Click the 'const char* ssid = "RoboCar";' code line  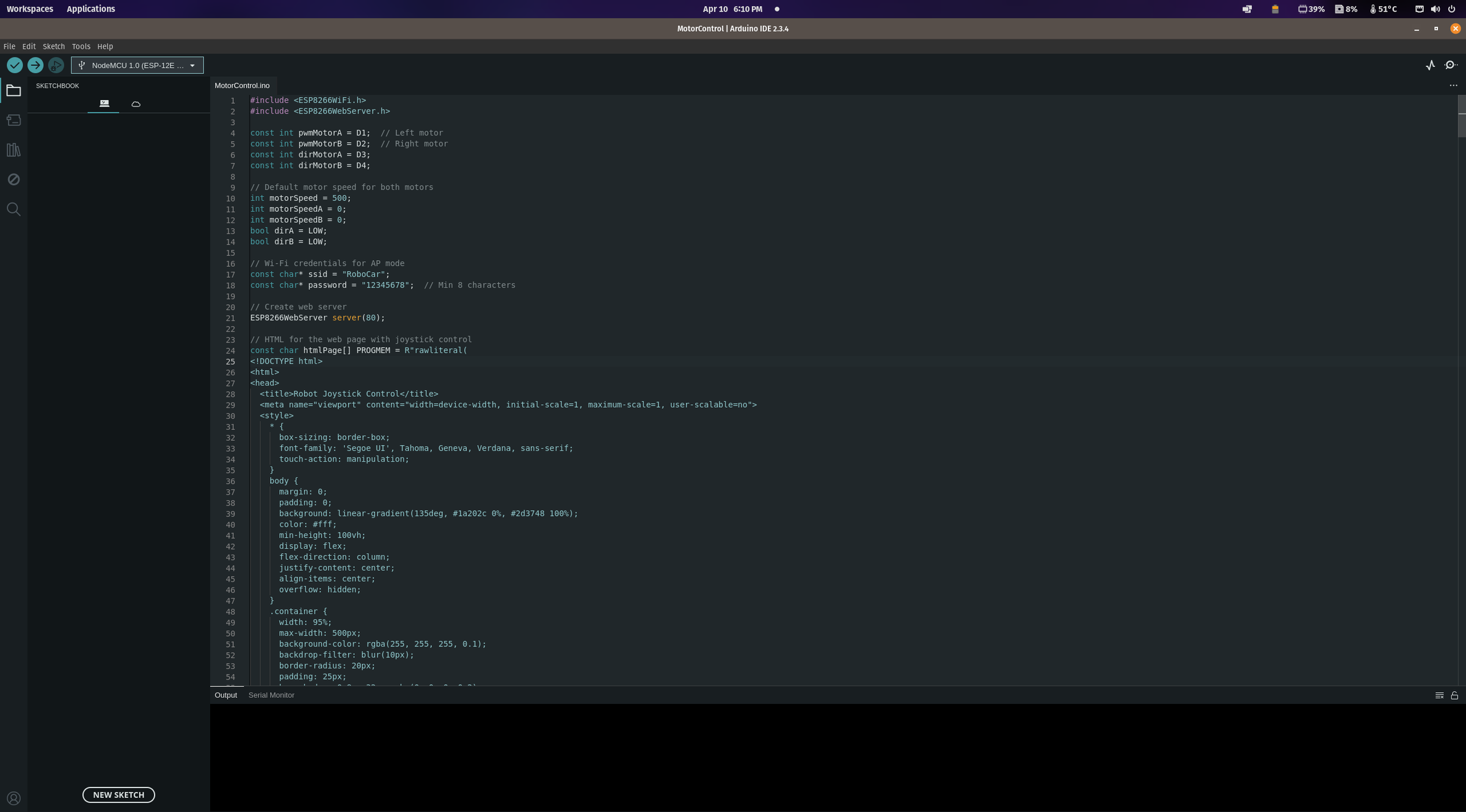point(319,274)
